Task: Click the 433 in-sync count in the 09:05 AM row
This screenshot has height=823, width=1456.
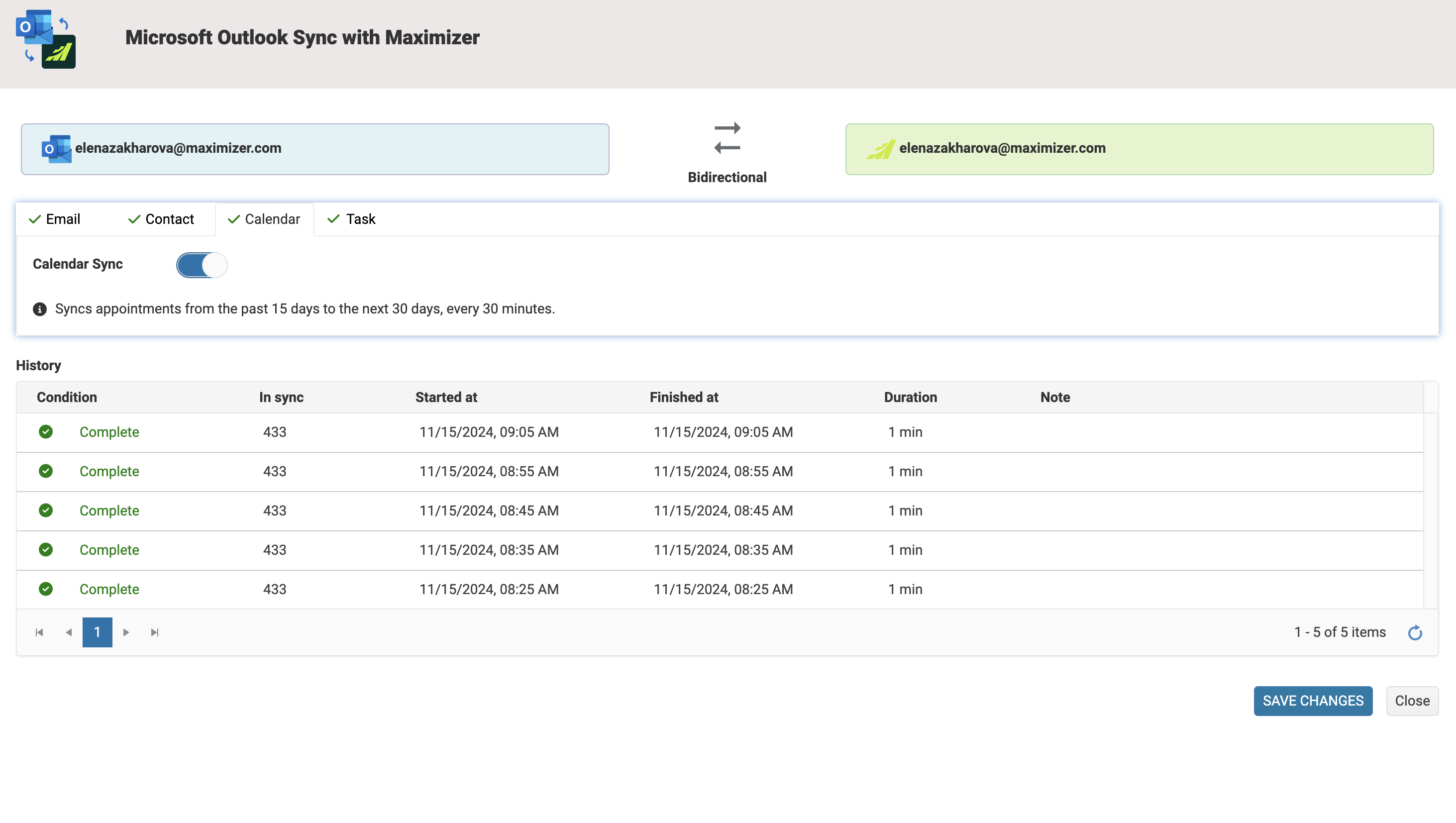Action: (275, 432)
